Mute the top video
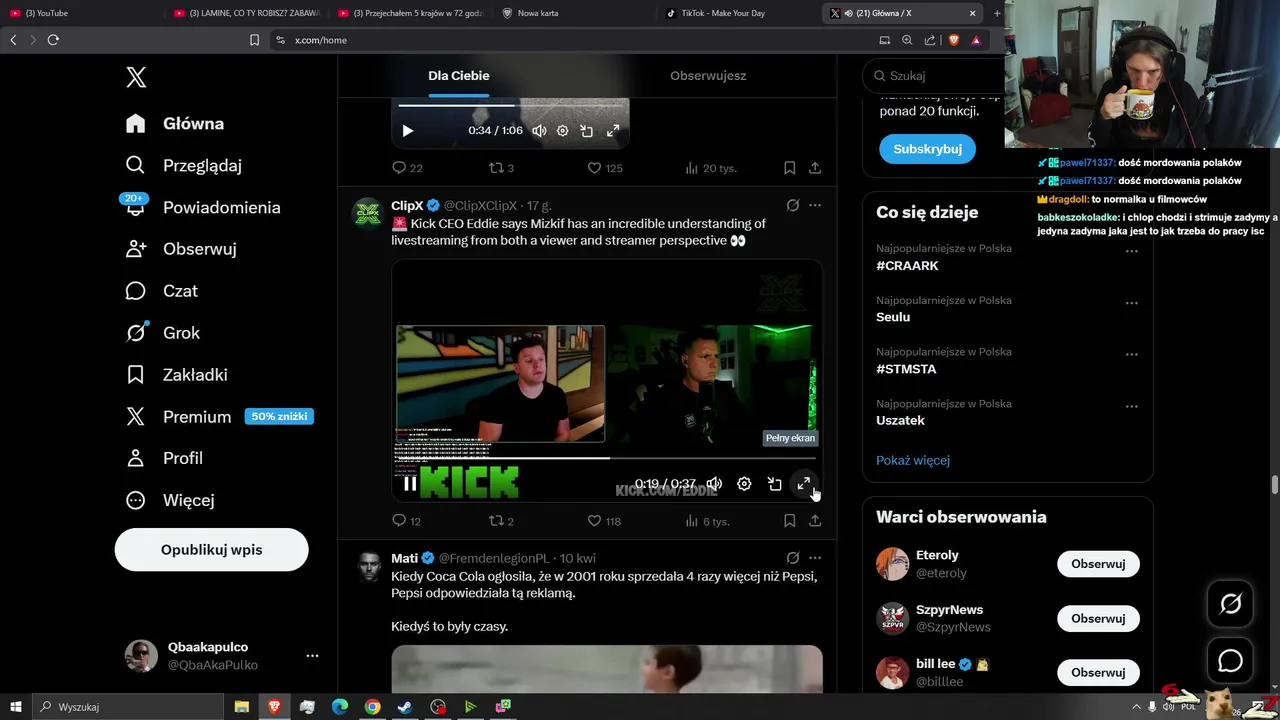1280x720 pixels. point(539,131)
